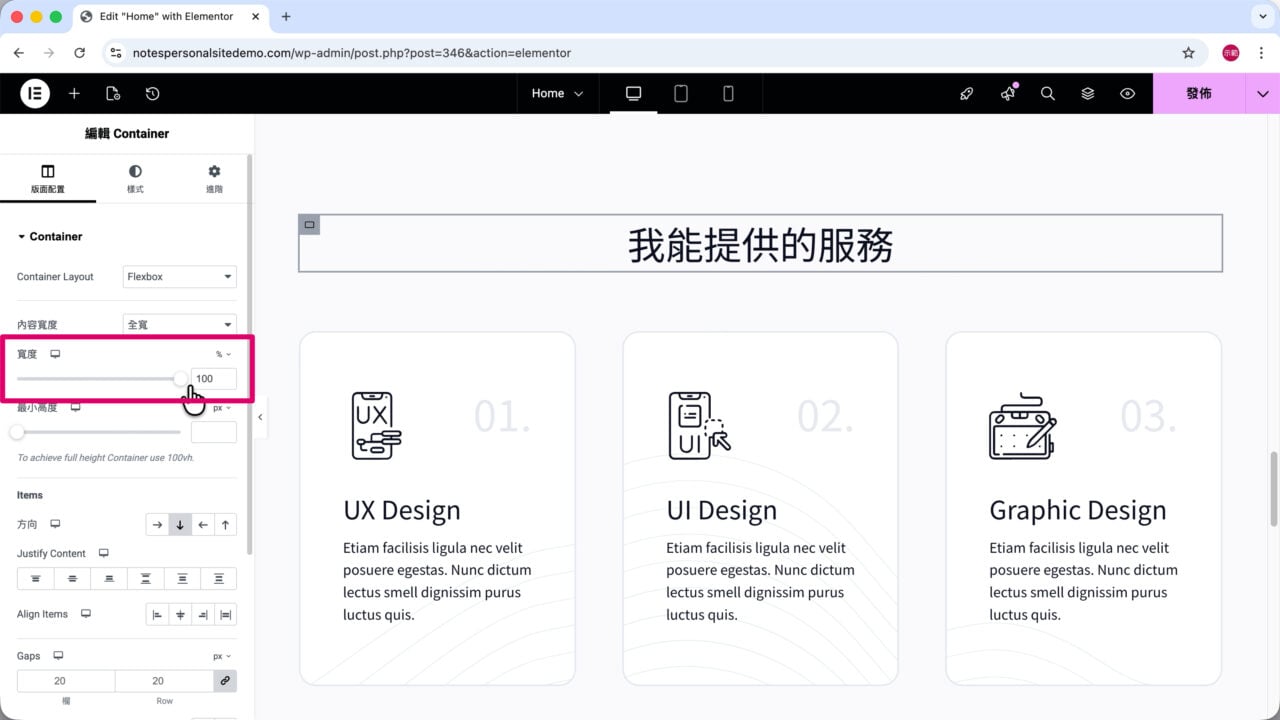The width and height of the screenshot is (1280, 720).
Task: Click the rocket launch icon
Action: tap(966, 93)
